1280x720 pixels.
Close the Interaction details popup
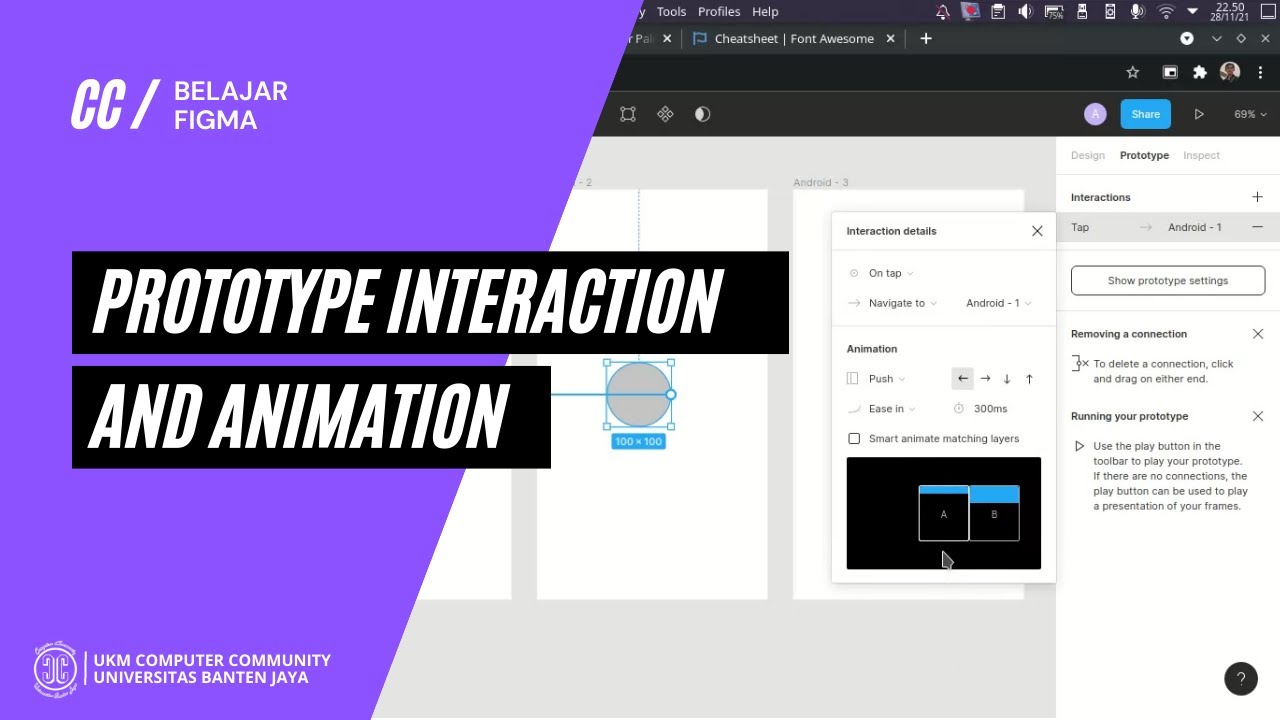click(1037, 231)
